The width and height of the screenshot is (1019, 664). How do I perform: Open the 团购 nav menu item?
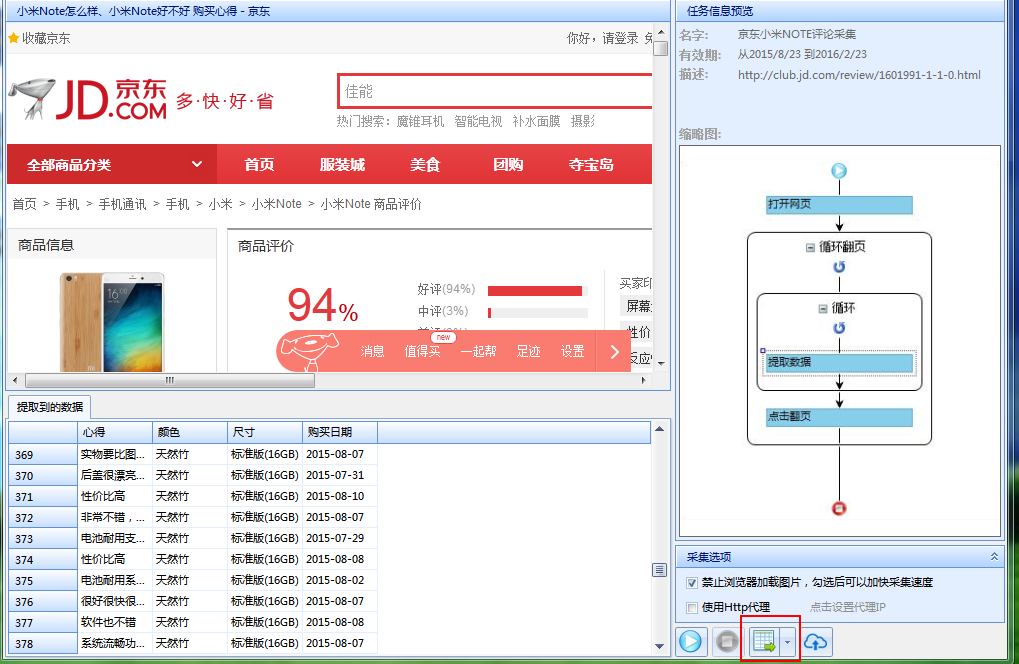tap(508, 164)
